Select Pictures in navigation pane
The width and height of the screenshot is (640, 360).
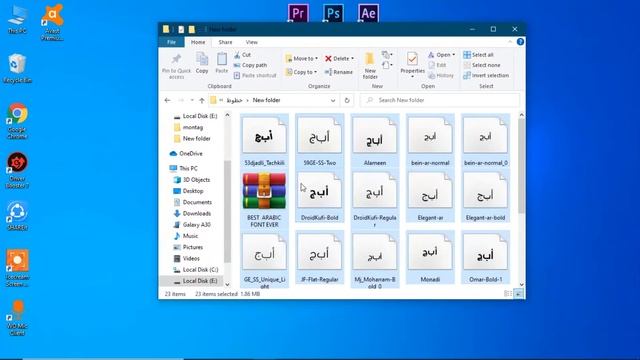pos(188,247)
